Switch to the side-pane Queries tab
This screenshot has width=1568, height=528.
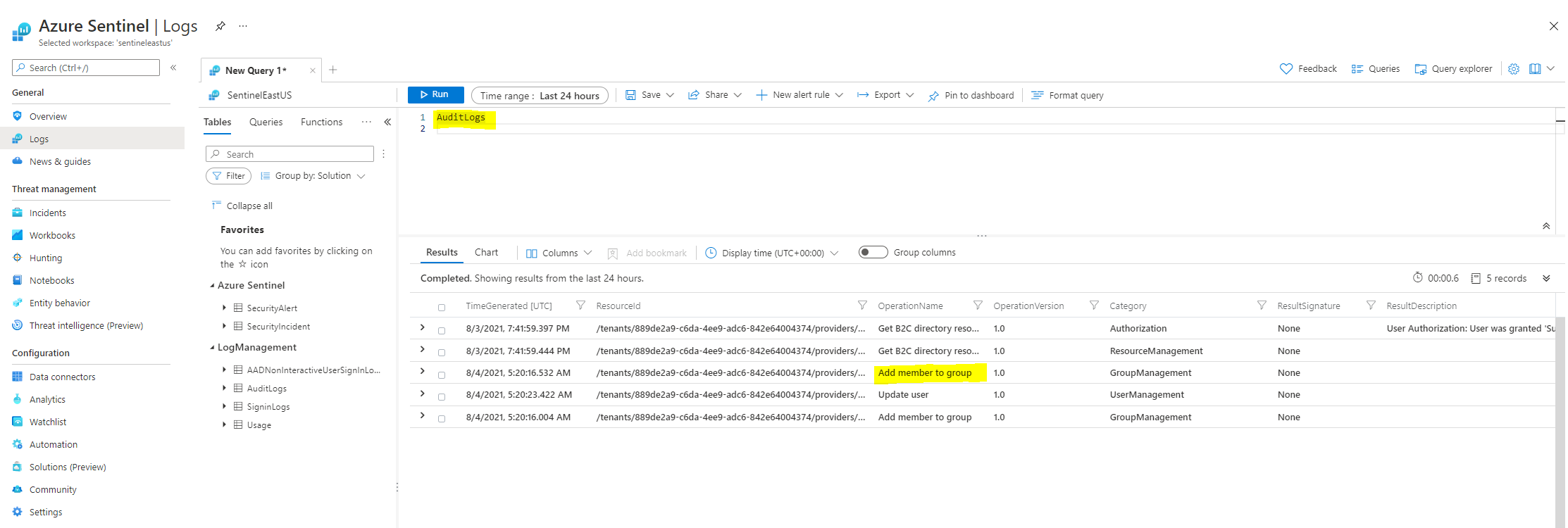[x=266, y=122]
